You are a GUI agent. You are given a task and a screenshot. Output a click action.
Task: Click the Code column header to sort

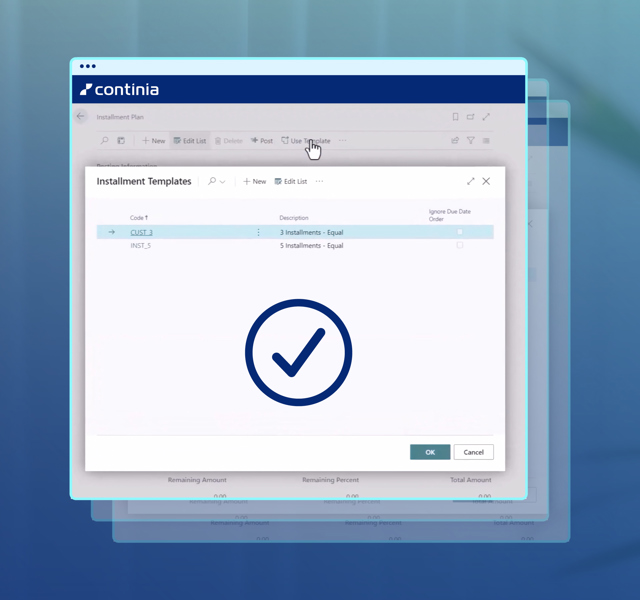click(x=138, y=217)
